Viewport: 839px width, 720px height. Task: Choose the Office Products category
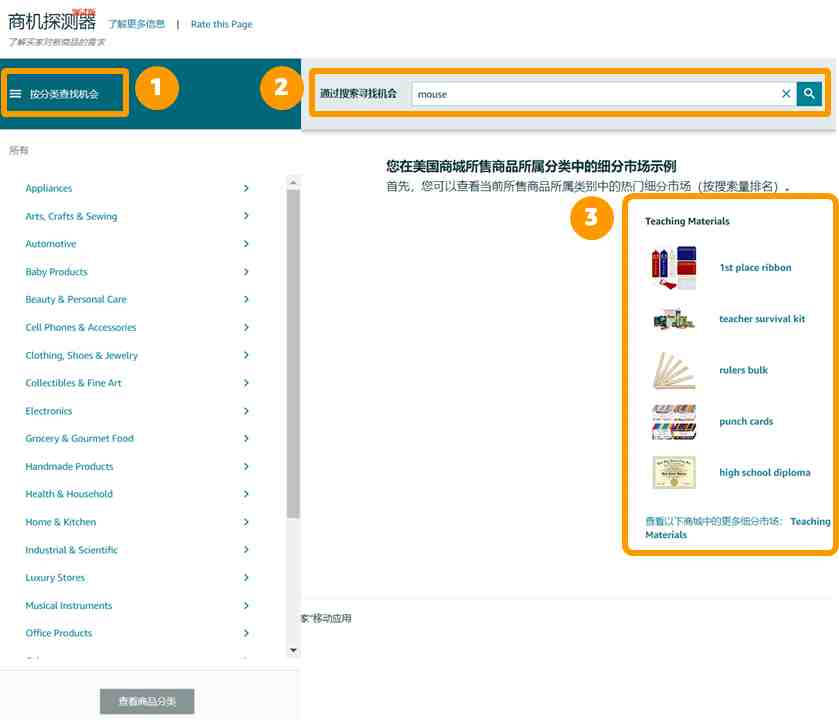pyautogui.click(x=59, y=633)
